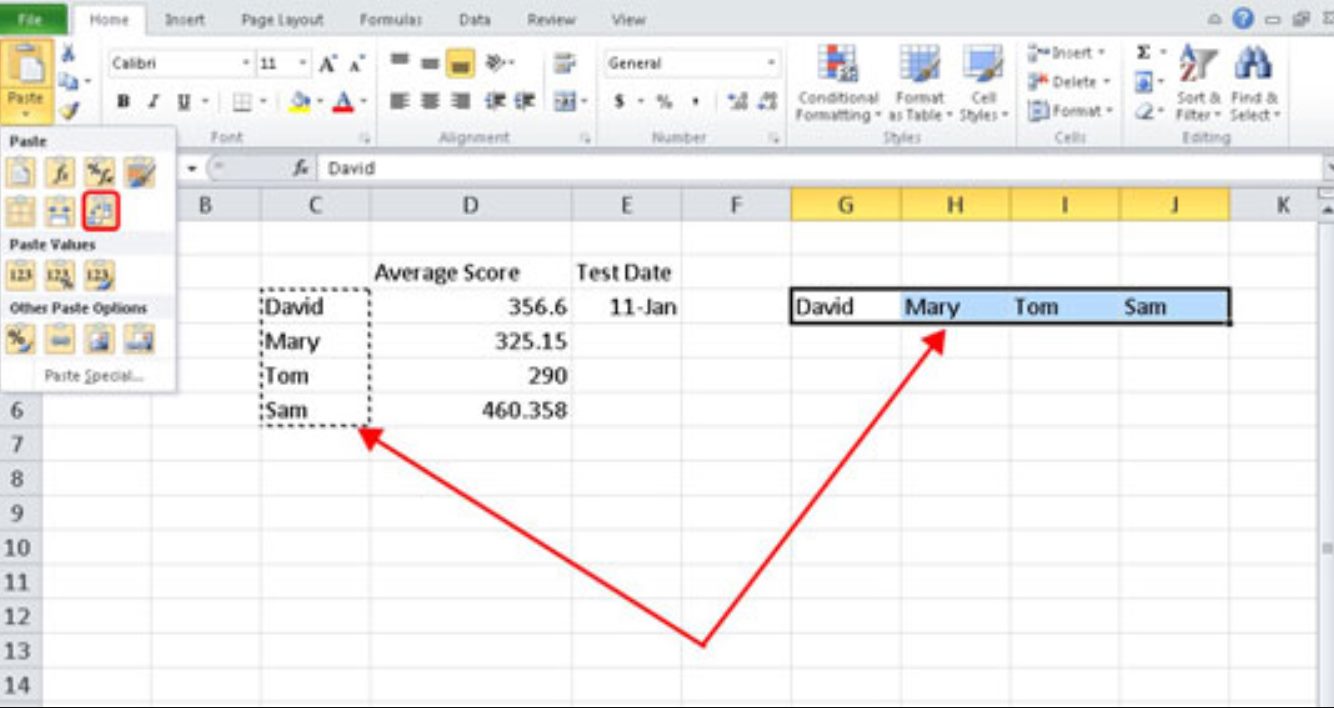
Task: Toggle bold formatting
Action: pyautogui.click(x=123, y=101)
